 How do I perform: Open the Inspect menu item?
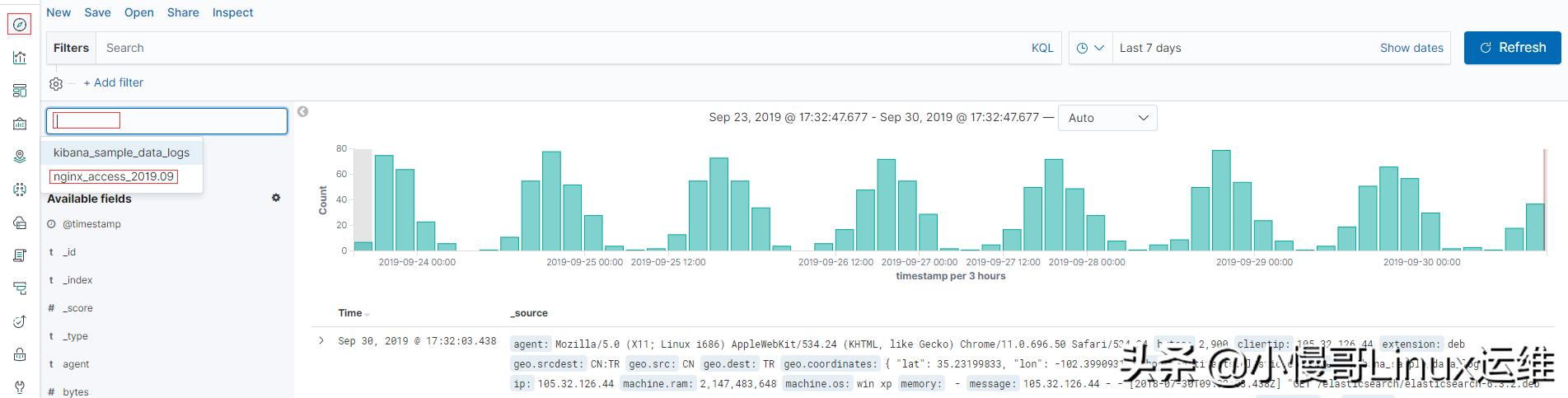(x=232, y=12)
